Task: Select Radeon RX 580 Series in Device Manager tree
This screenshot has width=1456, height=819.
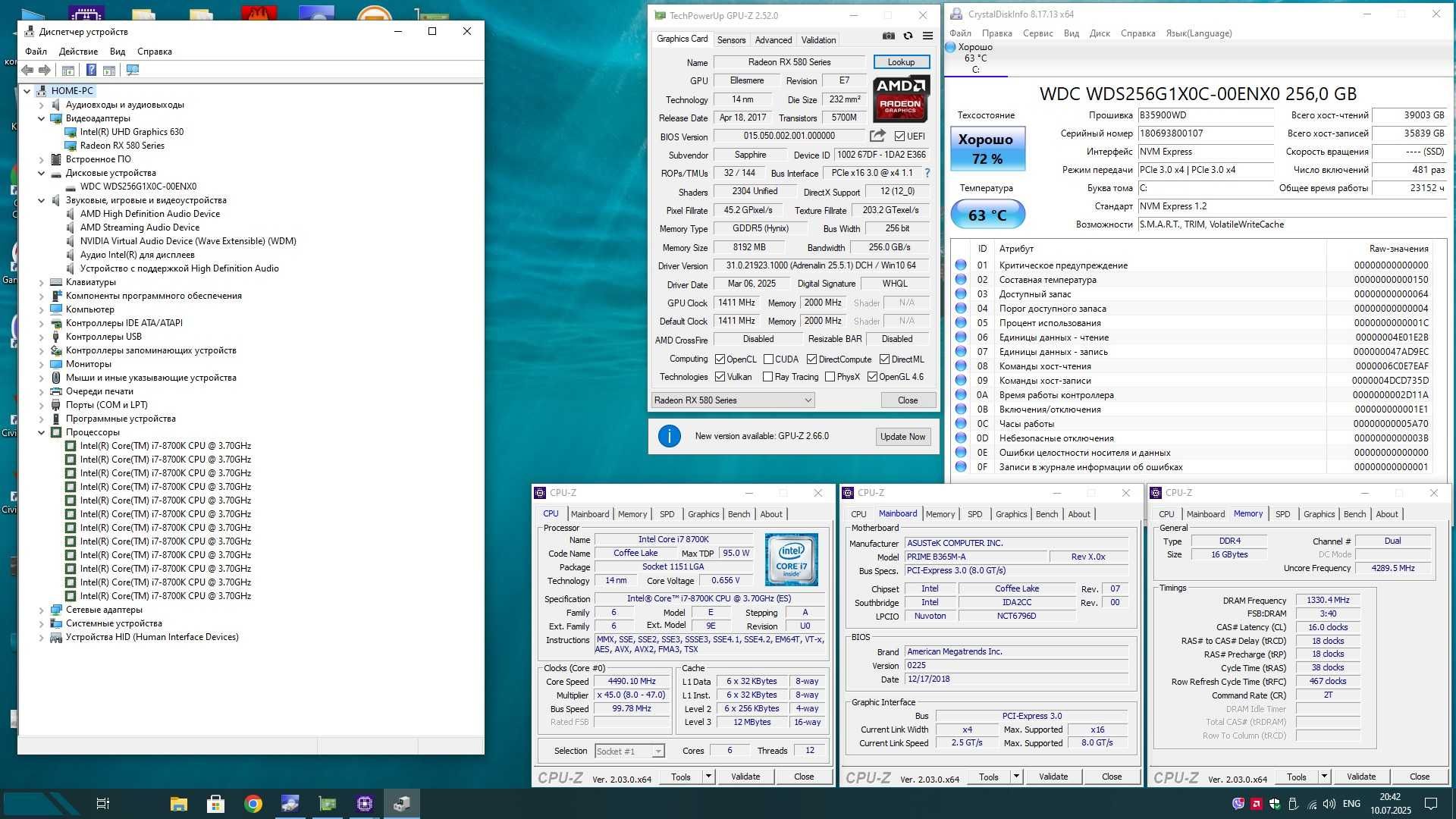Action: pyautogui.click(x=122, y=146)
